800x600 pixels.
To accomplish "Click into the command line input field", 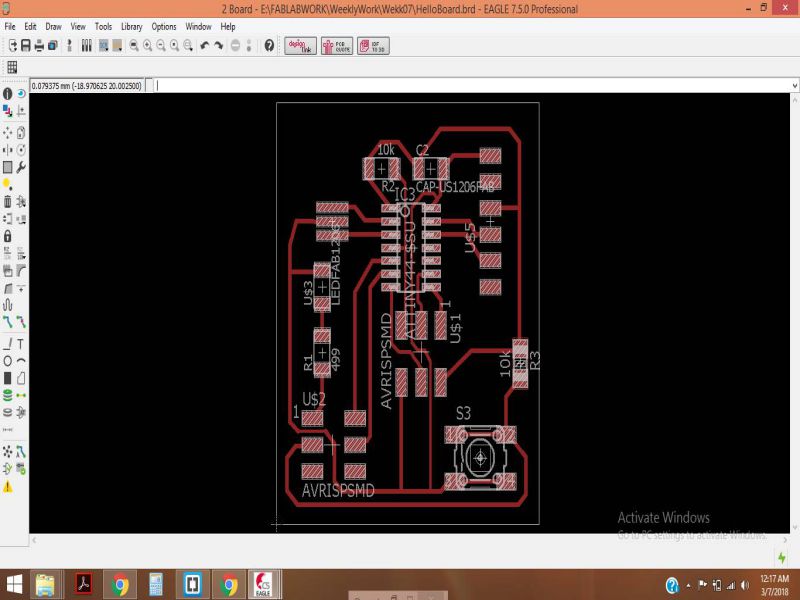I will pyautogui.click(x=450, y=86).
